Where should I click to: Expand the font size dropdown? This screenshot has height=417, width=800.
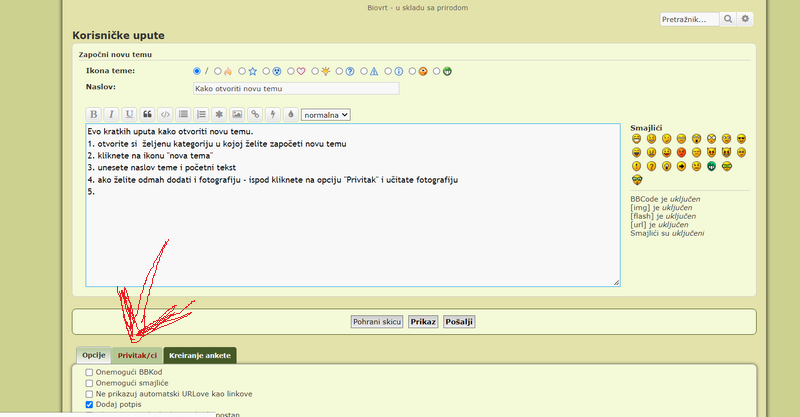pos(326,114)
